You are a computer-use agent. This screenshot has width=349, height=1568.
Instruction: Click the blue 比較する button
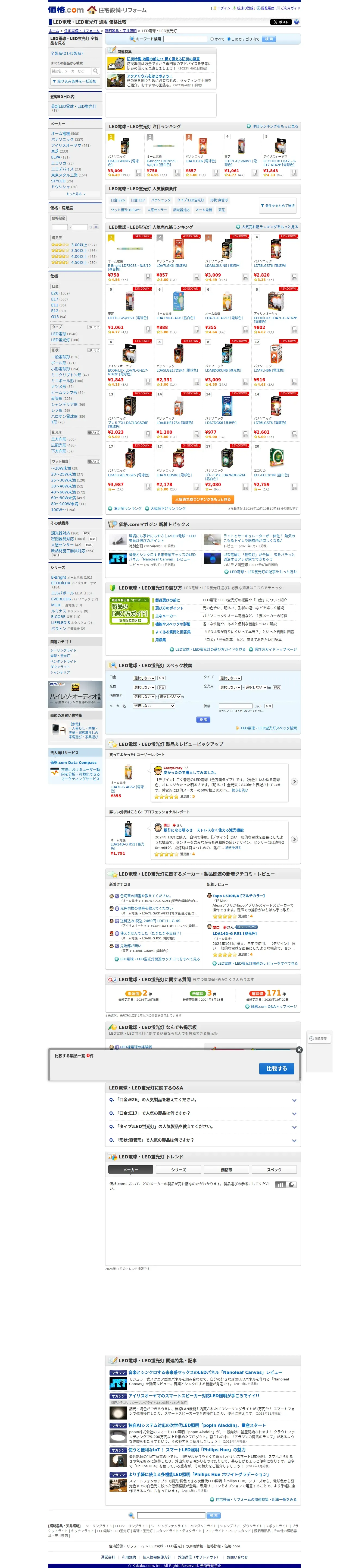click(x=276, y=1068)
